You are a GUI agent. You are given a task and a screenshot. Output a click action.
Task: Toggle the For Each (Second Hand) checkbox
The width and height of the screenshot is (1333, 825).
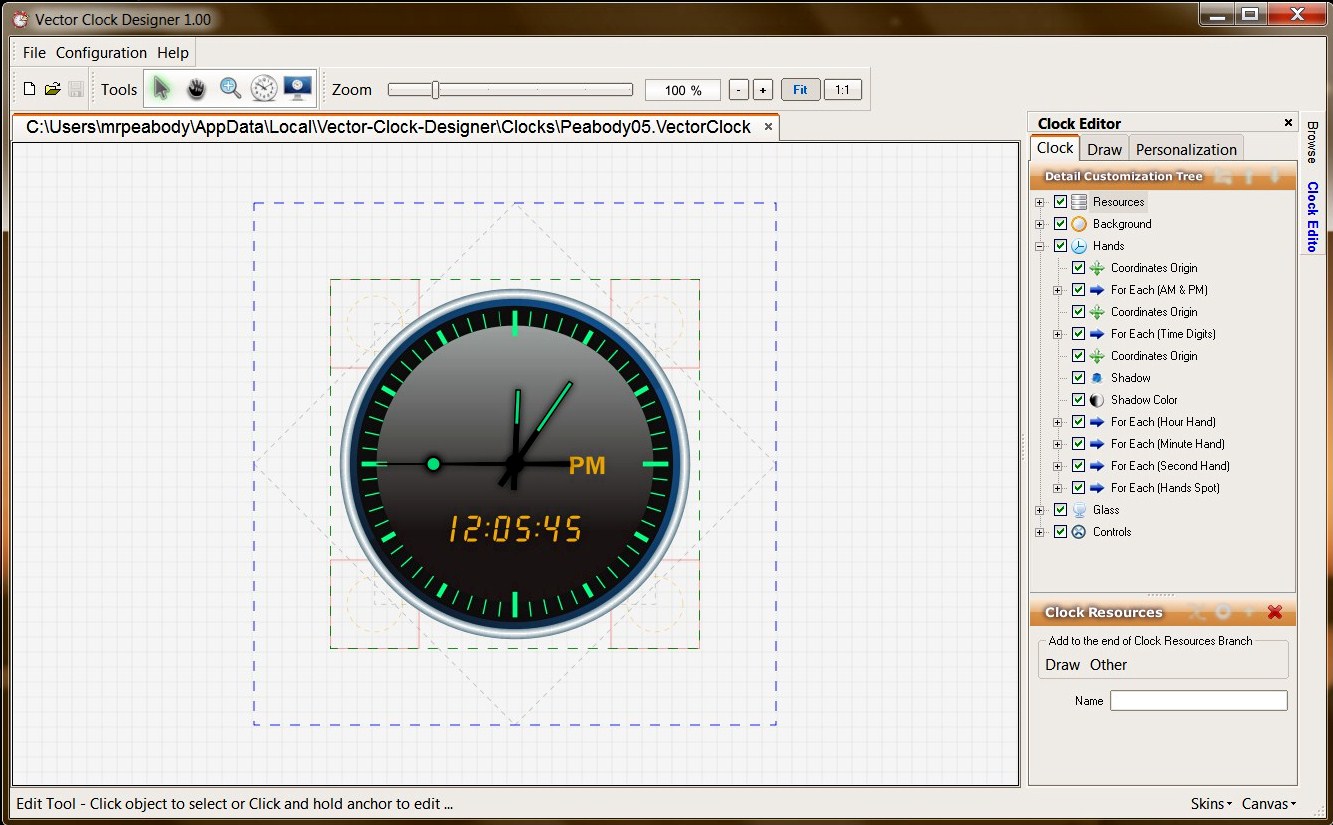1078,466
